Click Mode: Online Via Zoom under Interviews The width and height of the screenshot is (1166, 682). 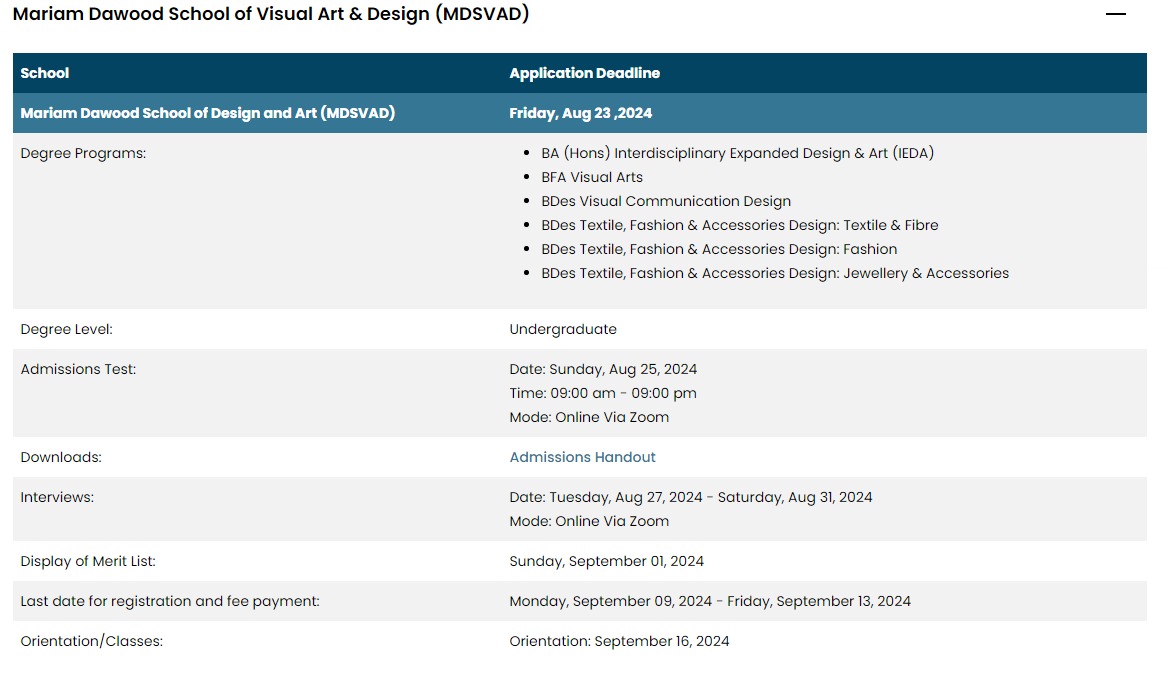coord(589,521)
